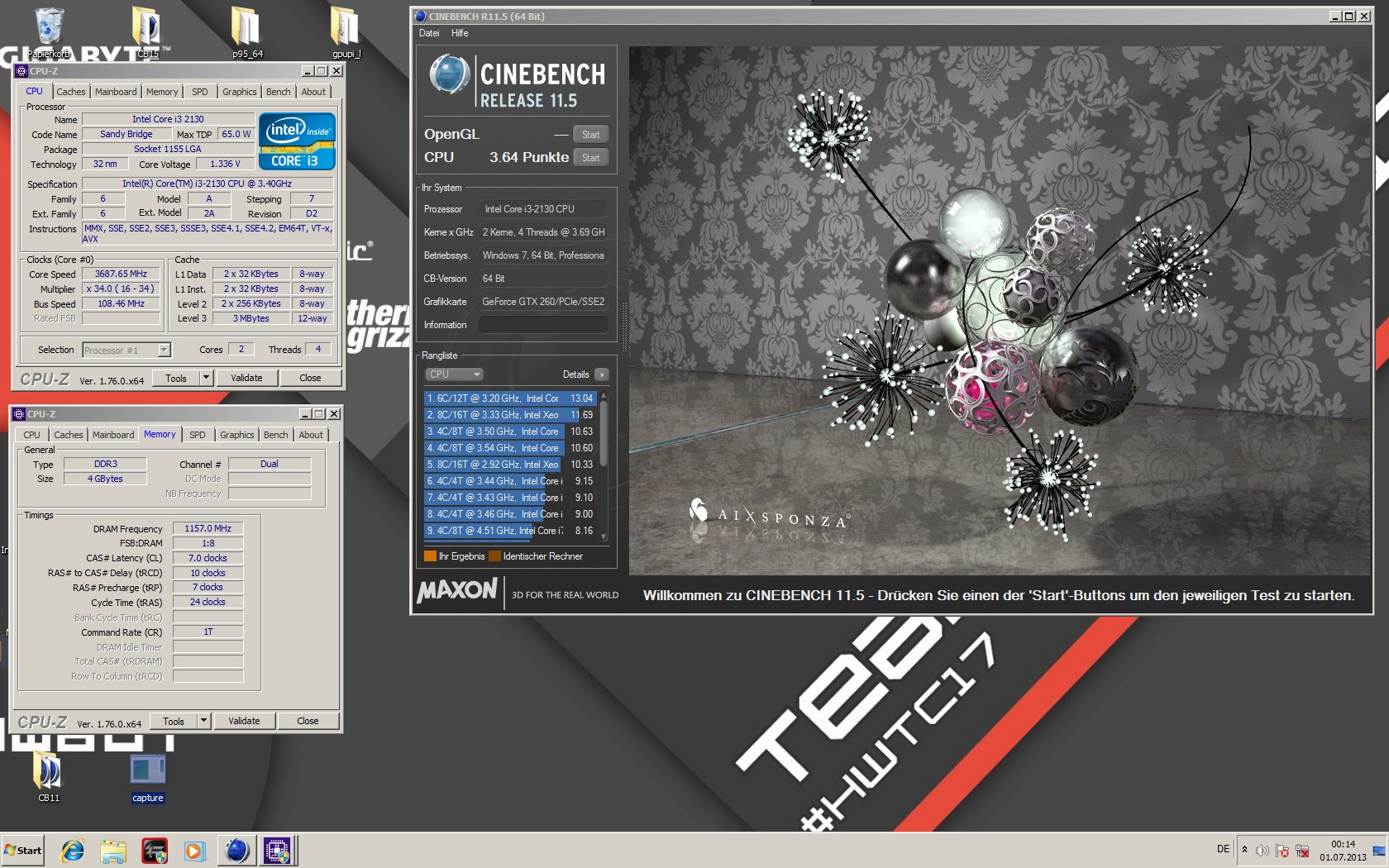Image resolution: width=1389 pixels, height=868 pixels.
Task: Click the Rangliste scrollbar thumb
Action: point(604,433)
